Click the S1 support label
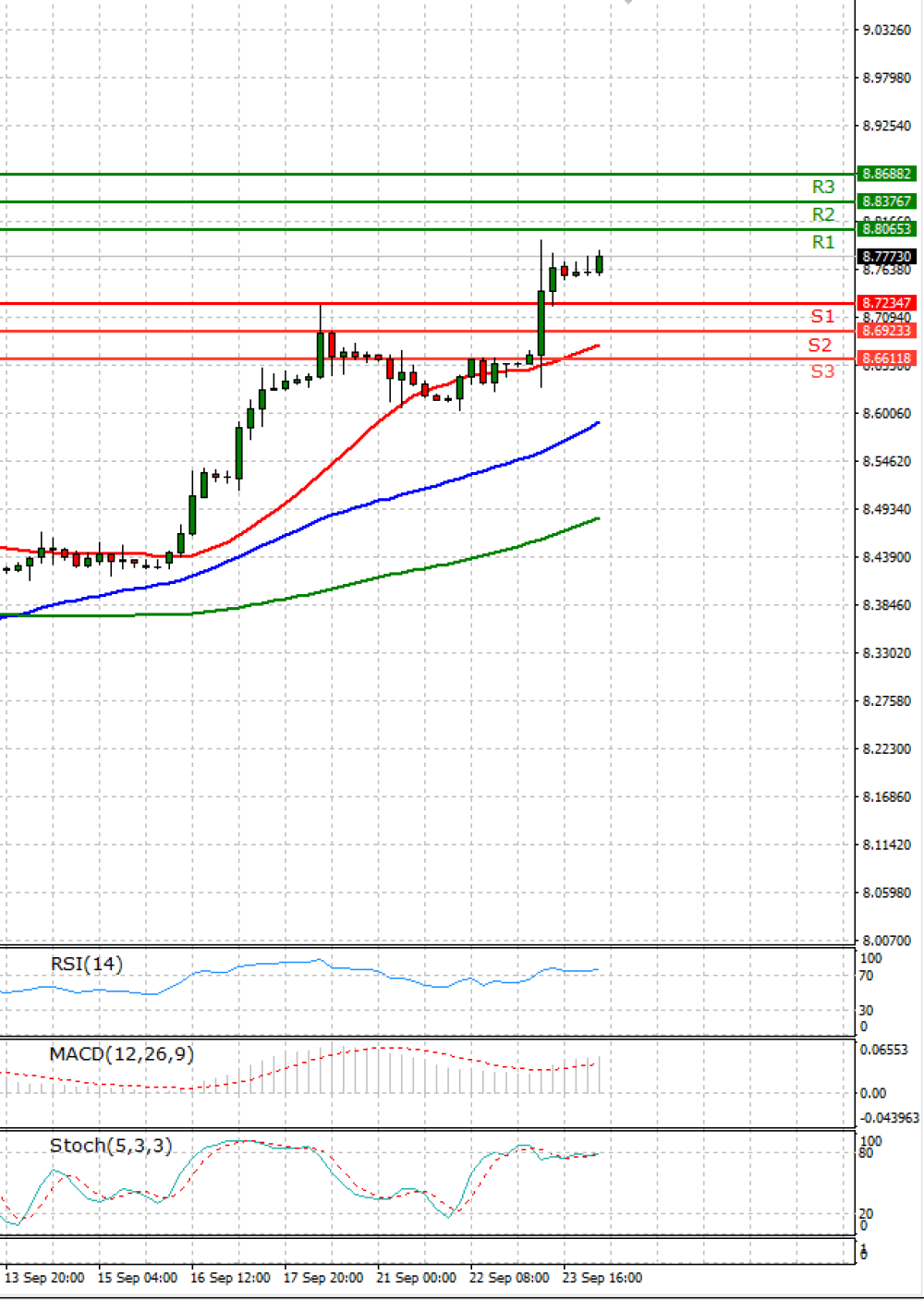924x1300 pixels. point(822,317)
